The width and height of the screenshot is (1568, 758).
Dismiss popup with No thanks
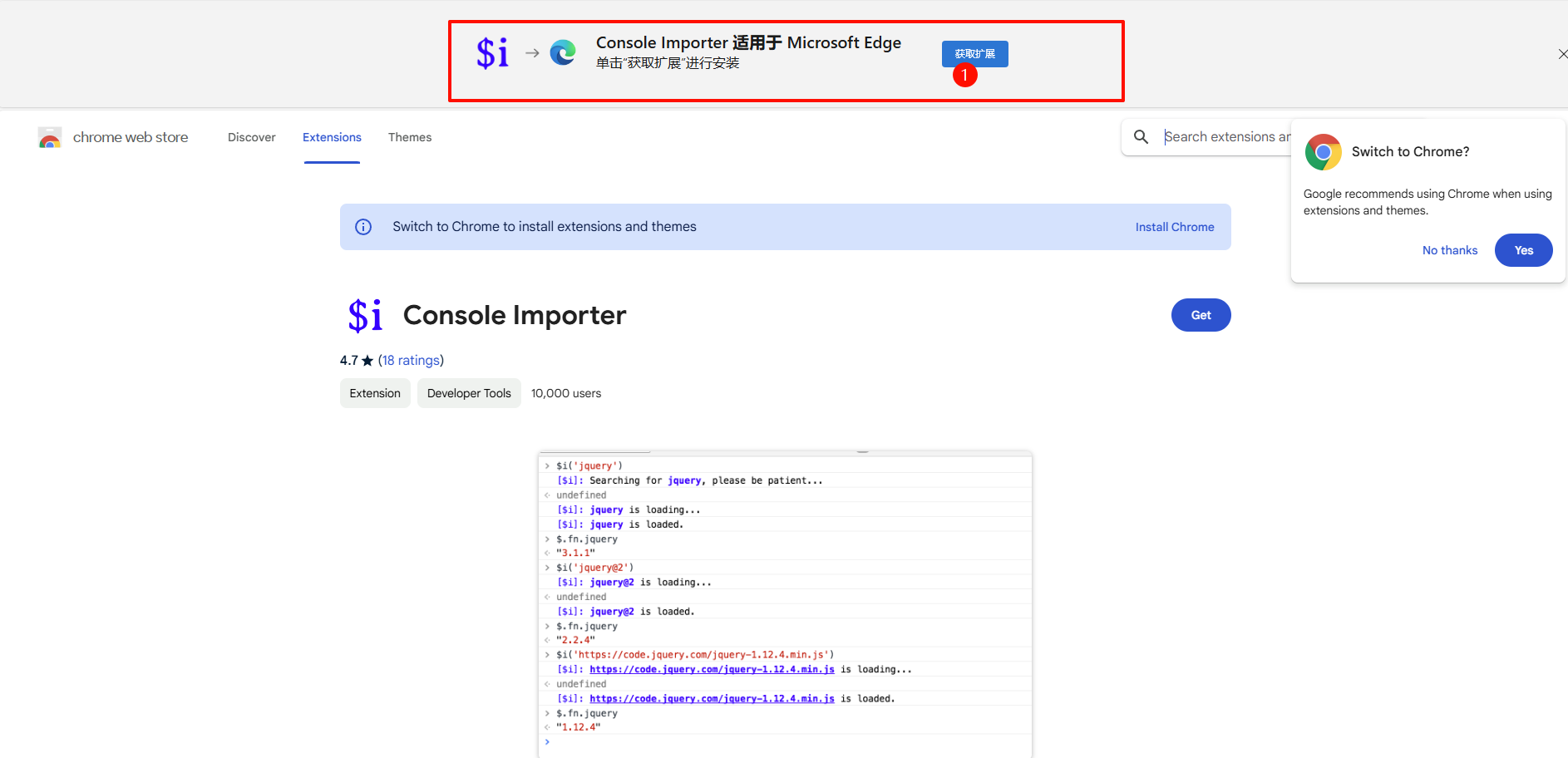pyautogui.click(x=1449, y=250)
